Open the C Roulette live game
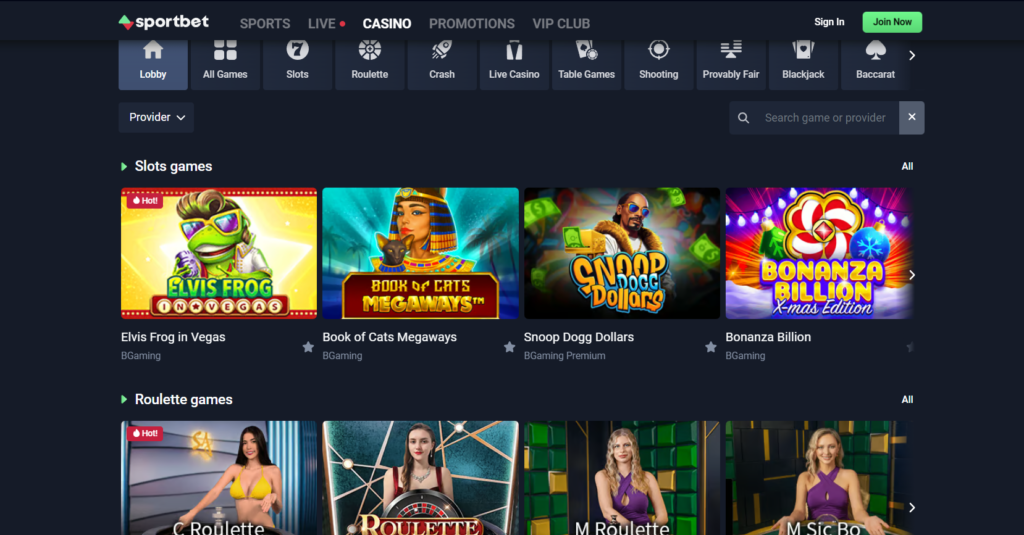This screenshot has width=1024, height=535. [x=219, y=478]
